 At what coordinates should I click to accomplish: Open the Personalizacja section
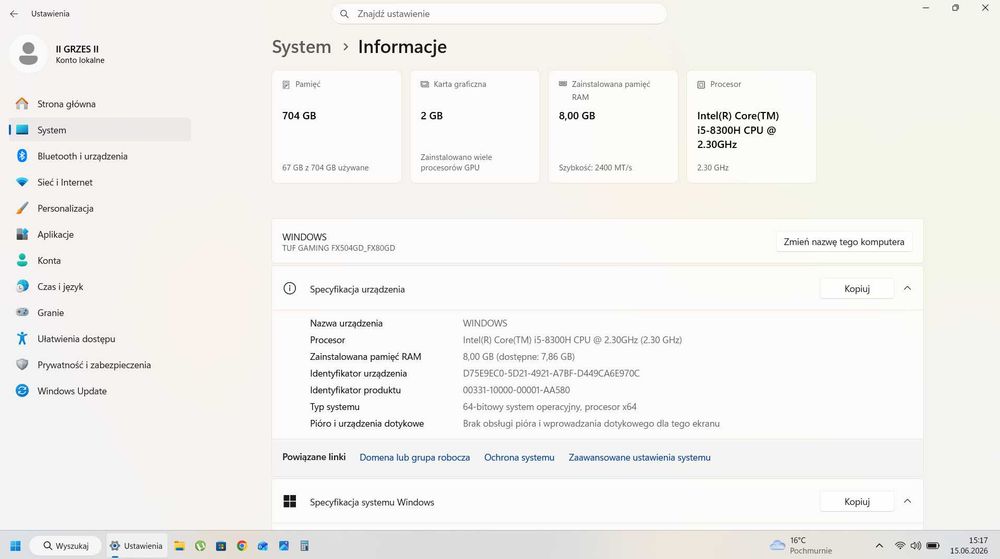coord(100,208)
